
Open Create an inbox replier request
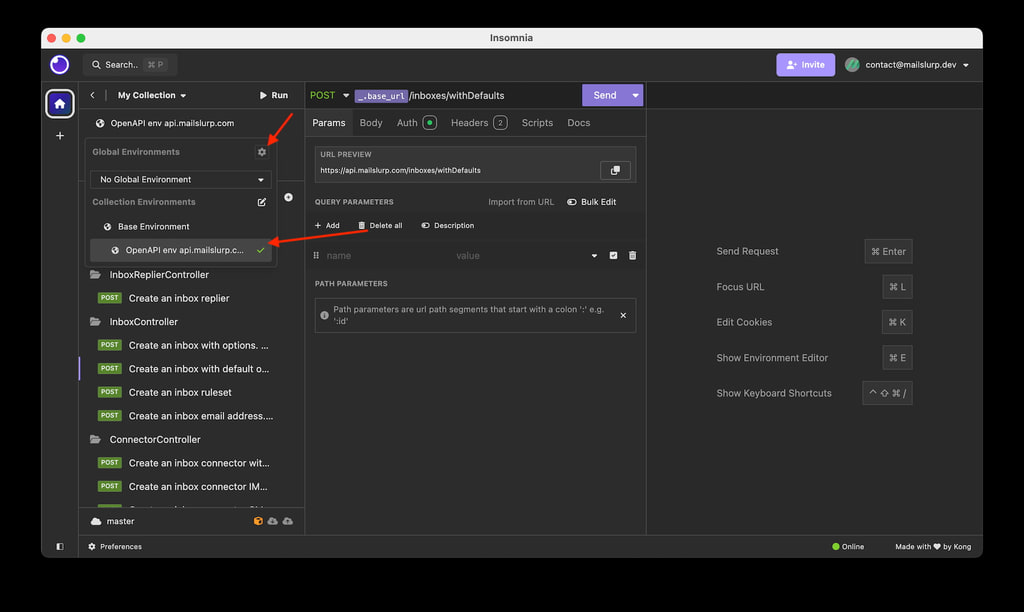(179, 298)
